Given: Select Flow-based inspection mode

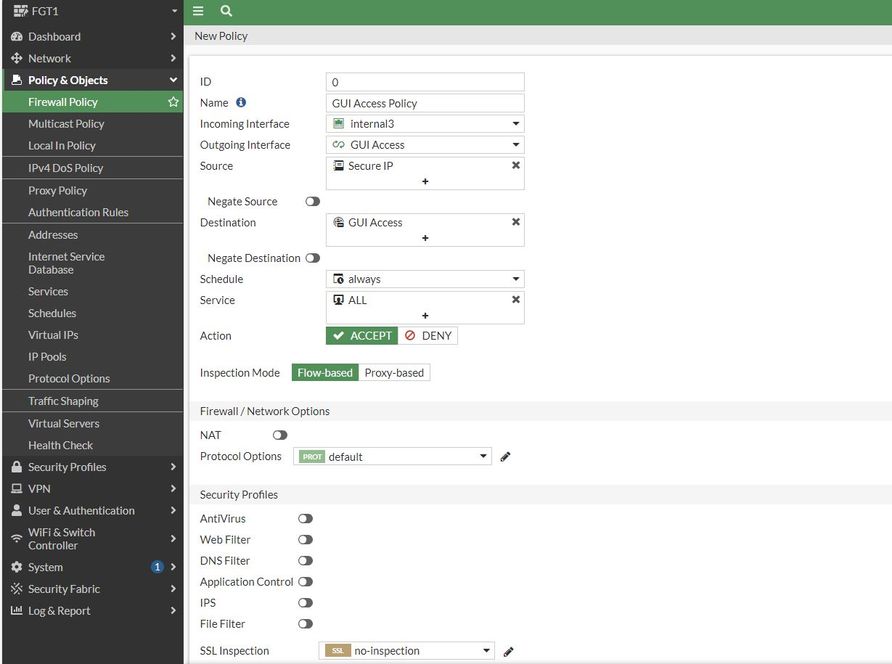Looking at the screenshot, I should tap(325, 373).
